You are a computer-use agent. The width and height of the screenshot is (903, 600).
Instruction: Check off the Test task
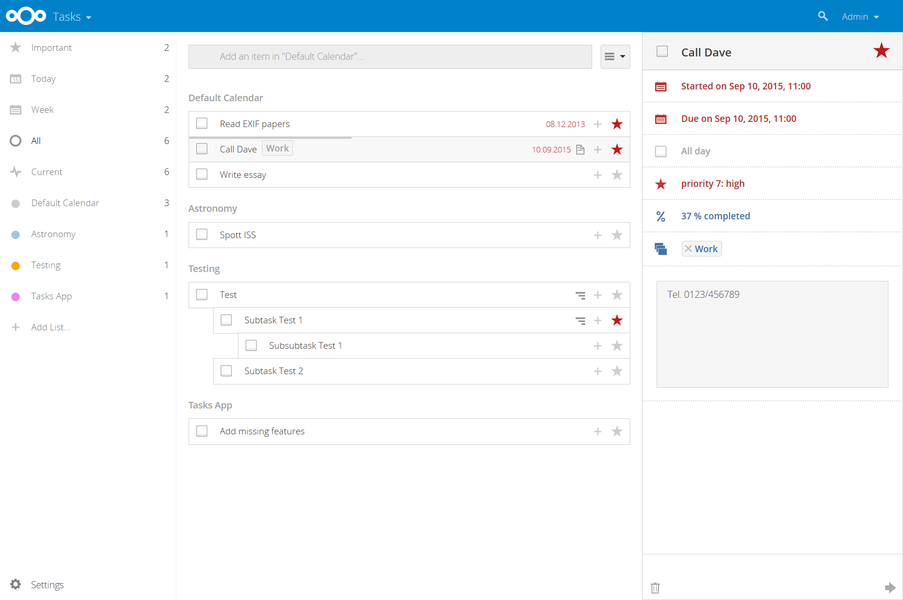click(202, 294)
